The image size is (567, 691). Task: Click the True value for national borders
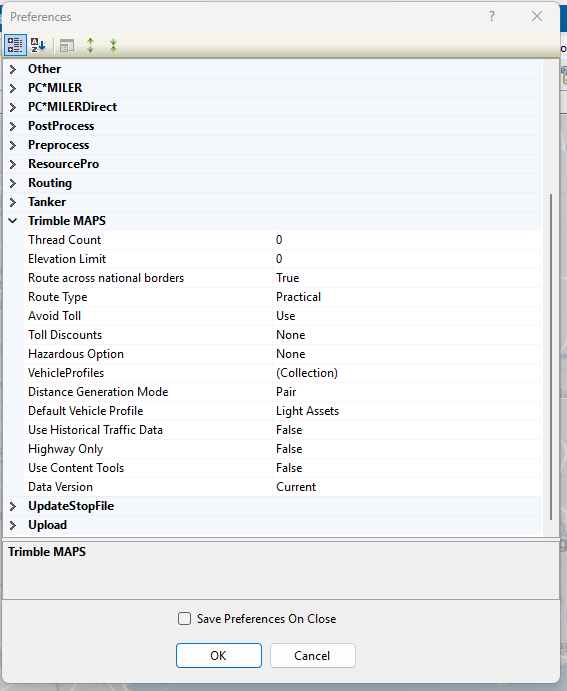click(408, 278)
